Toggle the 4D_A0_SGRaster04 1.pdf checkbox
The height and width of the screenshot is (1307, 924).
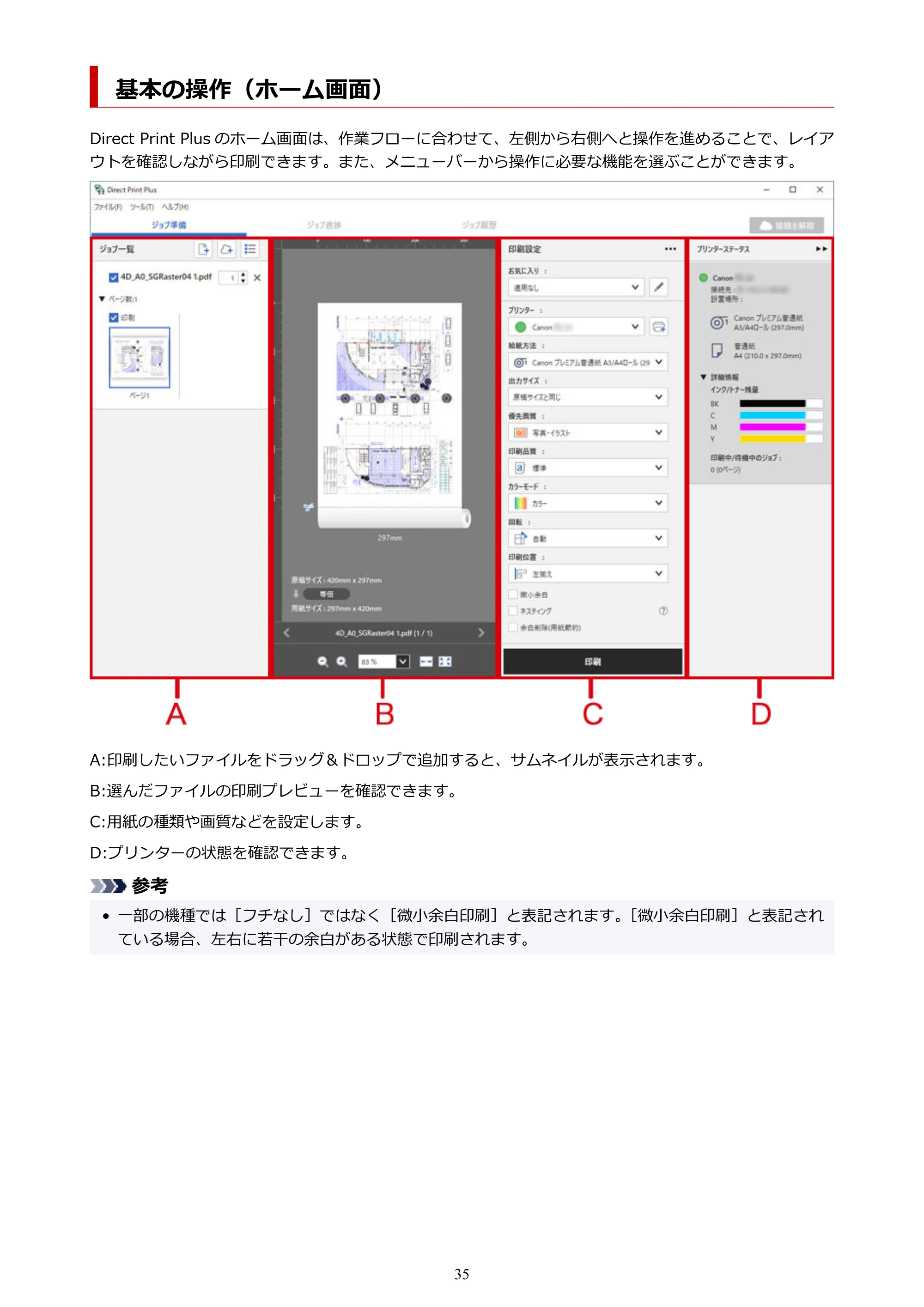click(113, 277)
